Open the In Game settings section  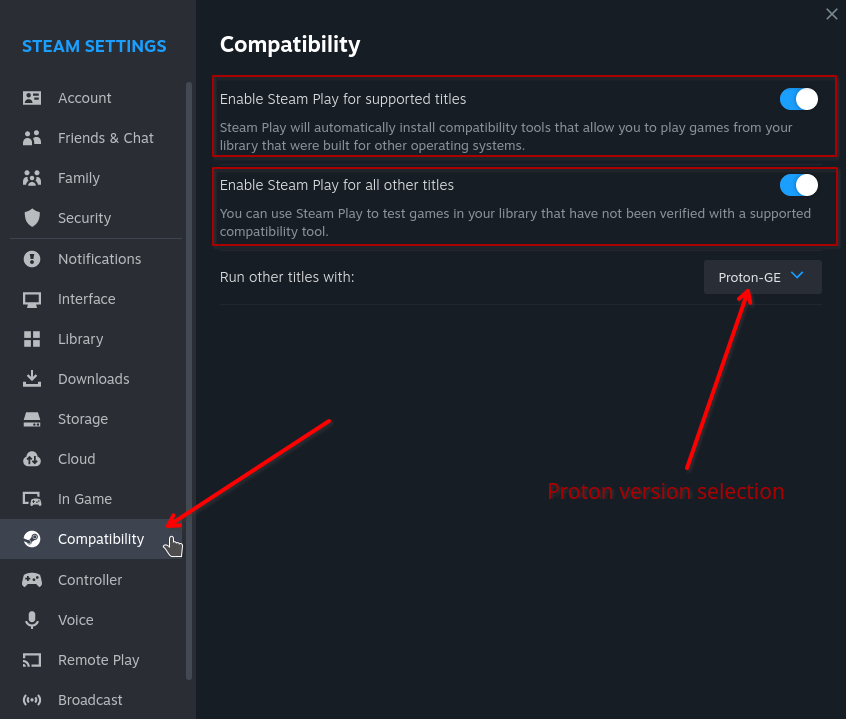33,499
